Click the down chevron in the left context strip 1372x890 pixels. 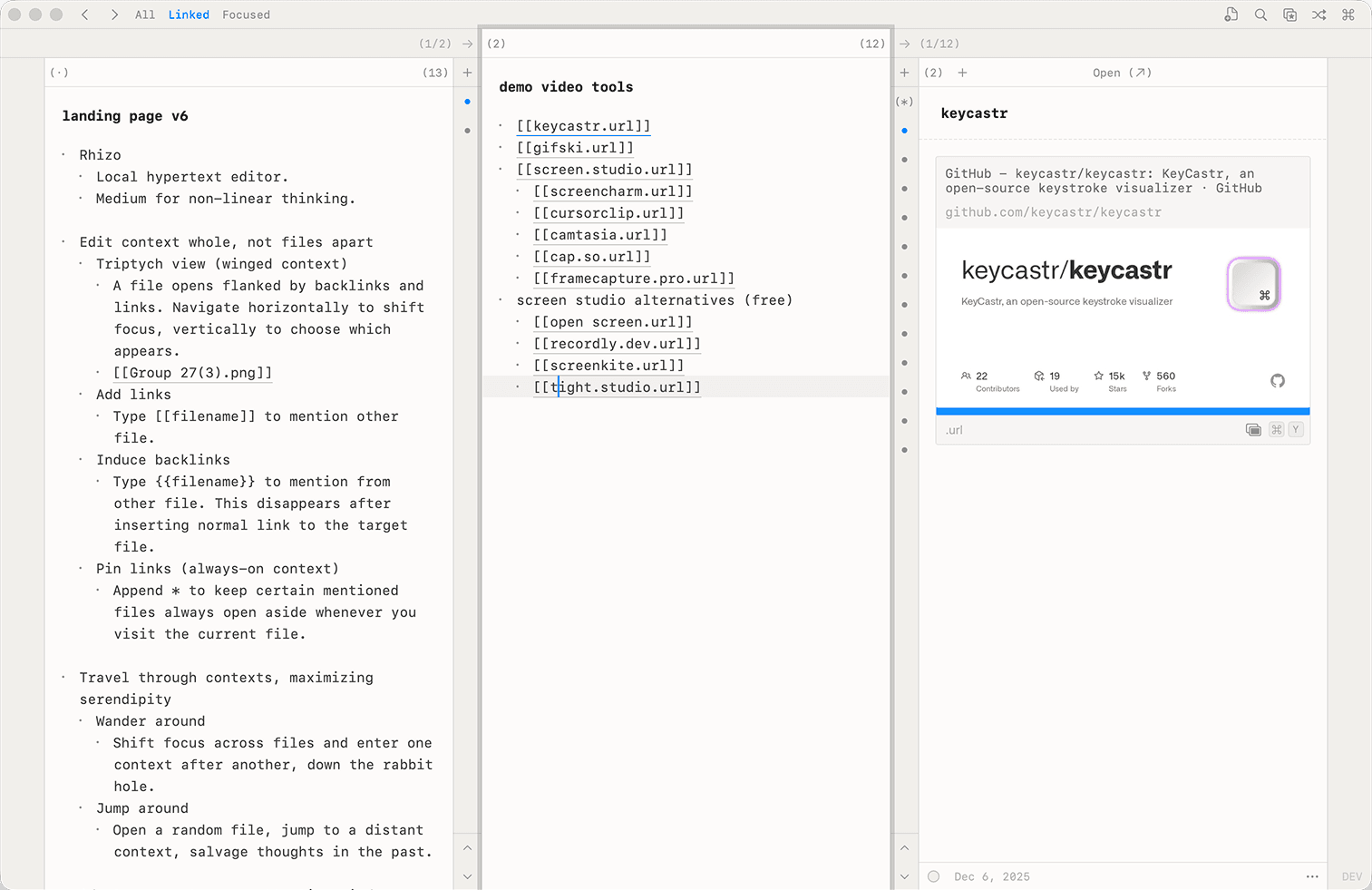coord(467,876)
